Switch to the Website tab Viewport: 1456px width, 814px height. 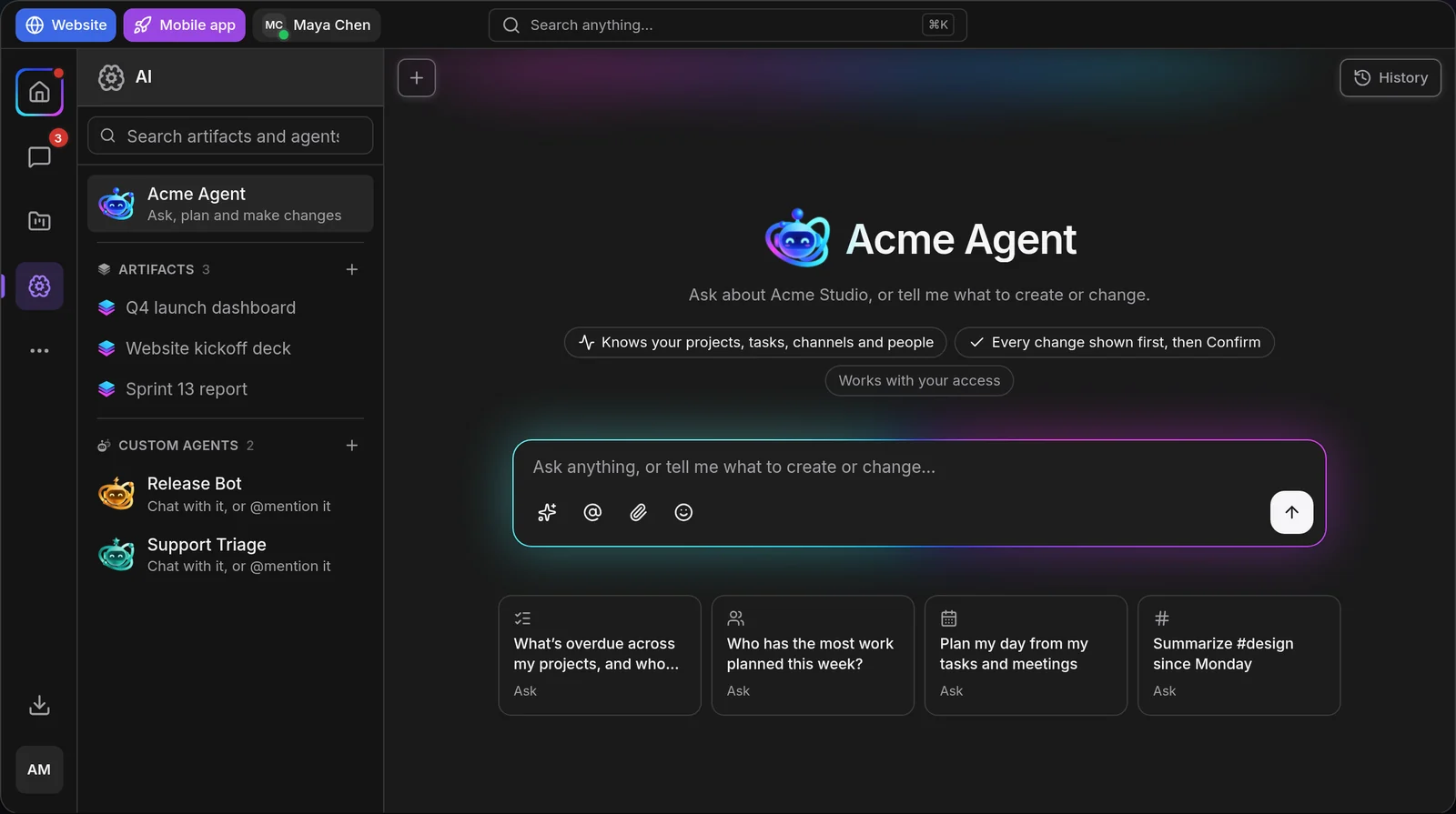[x=66, y=25]
